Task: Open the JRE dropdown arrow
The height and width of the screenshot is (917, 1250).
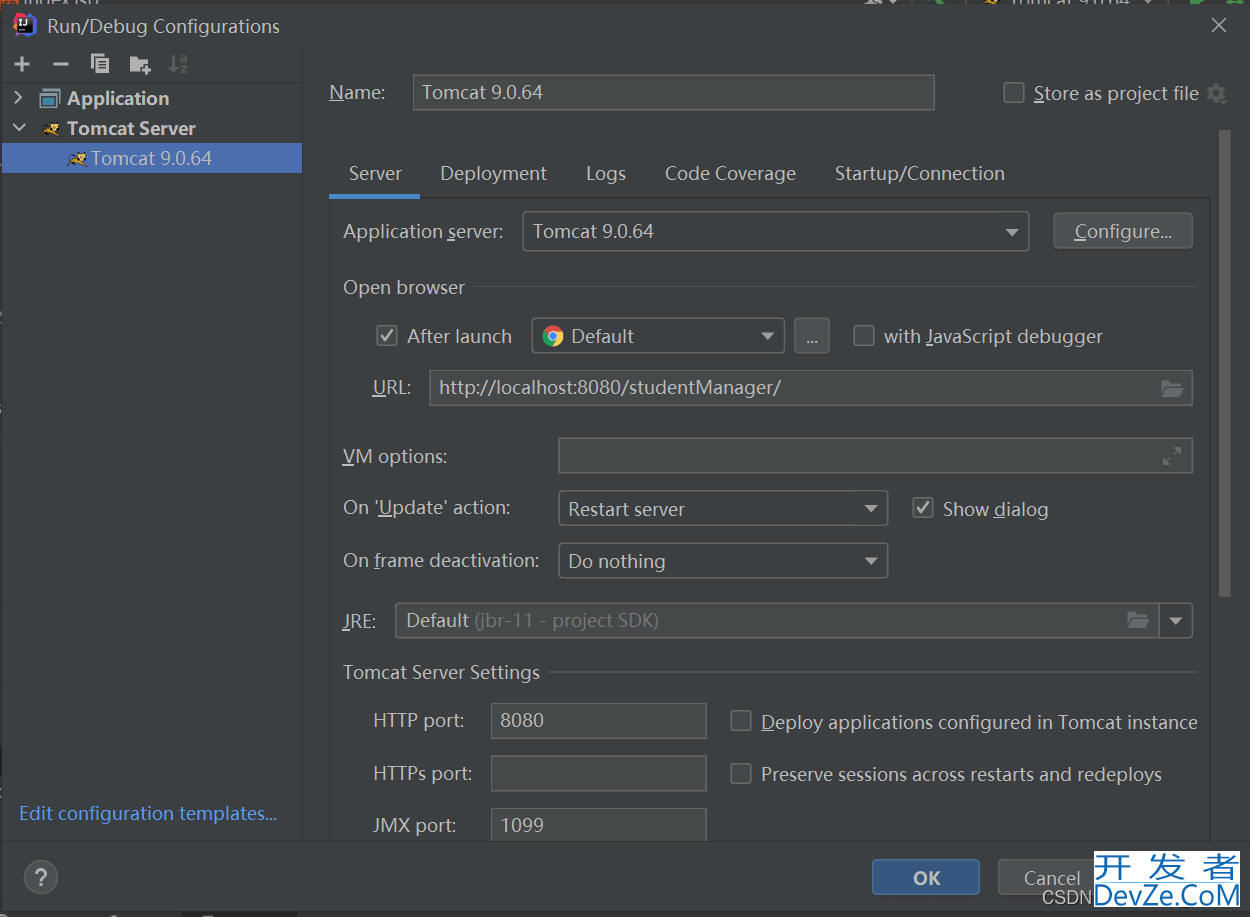Action: pos(1176,620)
